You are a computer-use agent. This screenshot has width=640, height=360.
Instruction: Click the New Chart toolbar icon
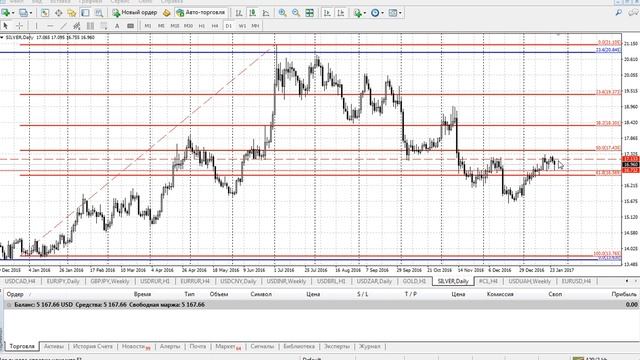click(5, 13)
